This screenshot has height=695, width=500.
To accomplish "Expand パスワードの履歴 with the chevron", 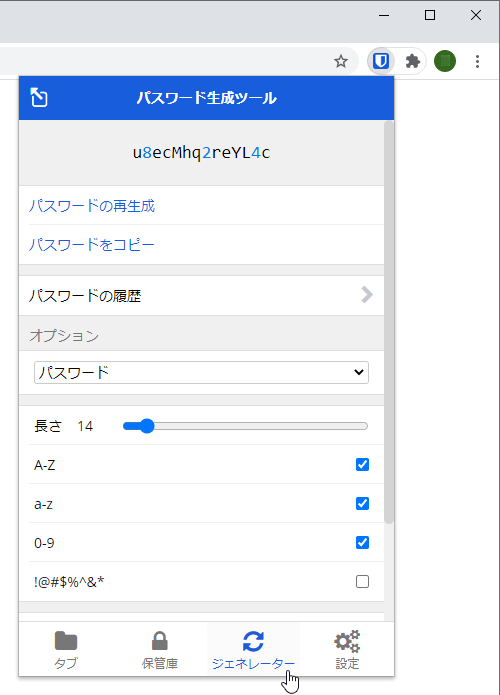I will pyautogui.click(x=367, y=295).
